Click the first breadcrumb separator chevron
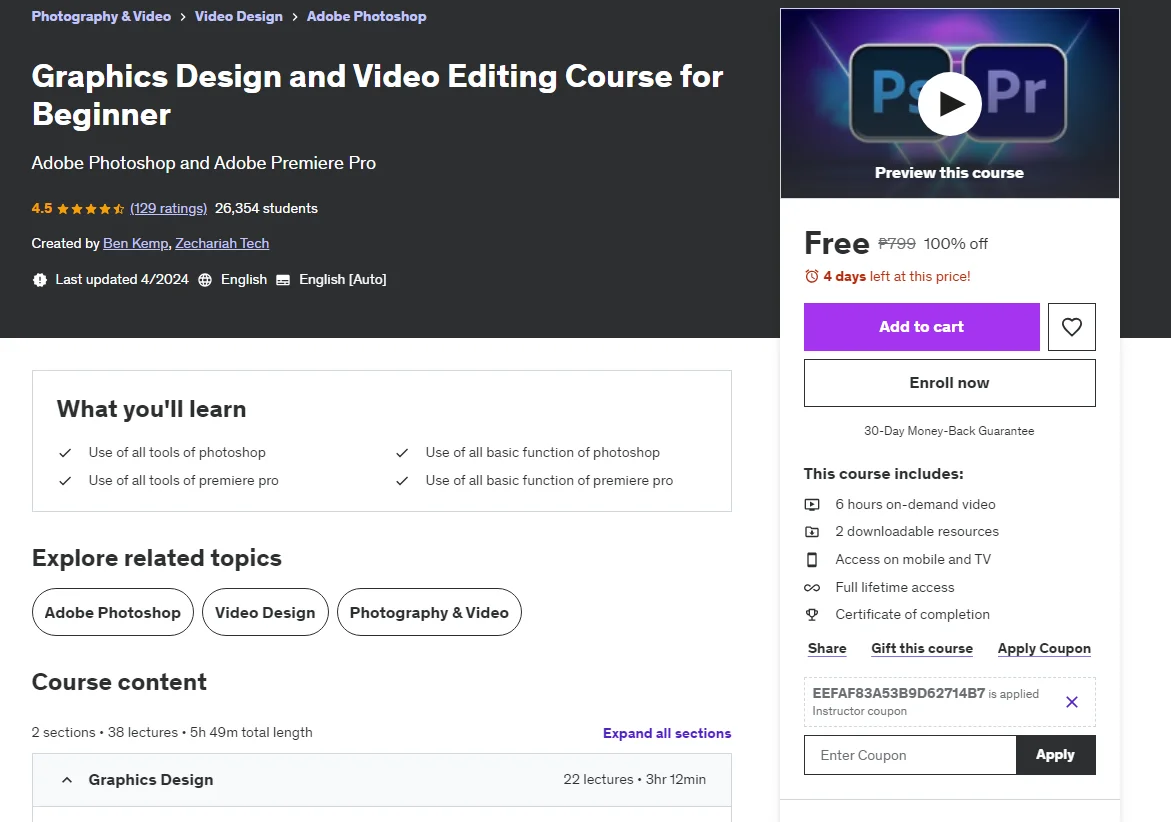Screen dimensions: 1171x822 click(183, 16)
